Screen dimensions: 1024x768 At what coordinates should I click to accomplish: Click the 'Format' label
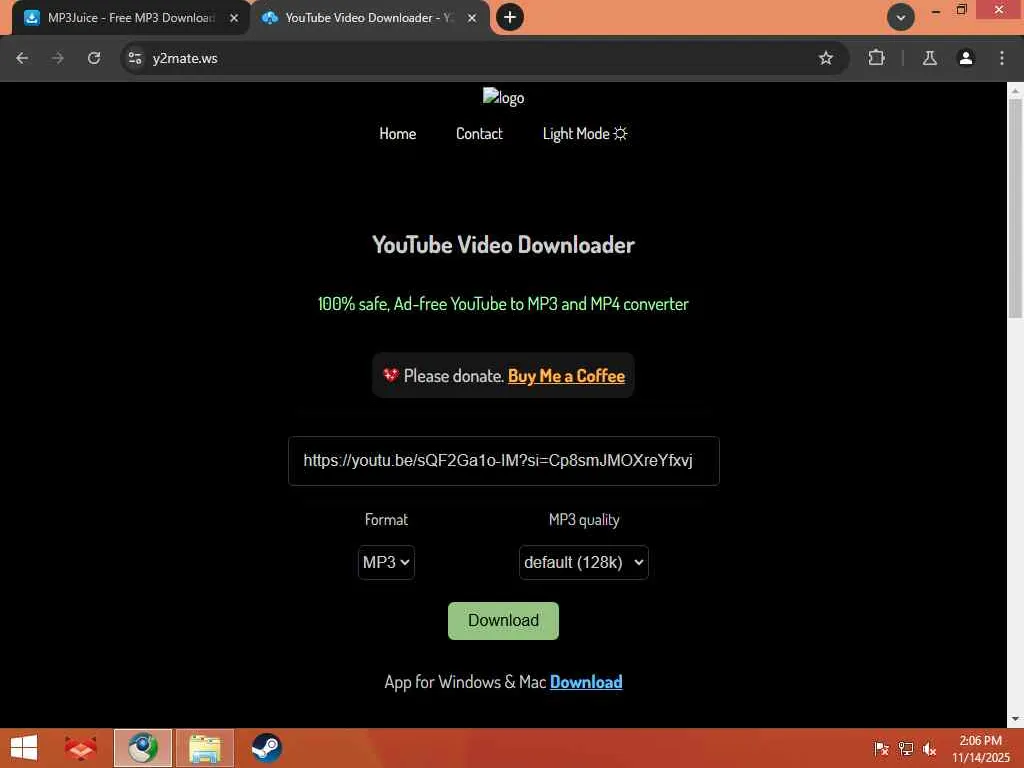pos(386,520)
